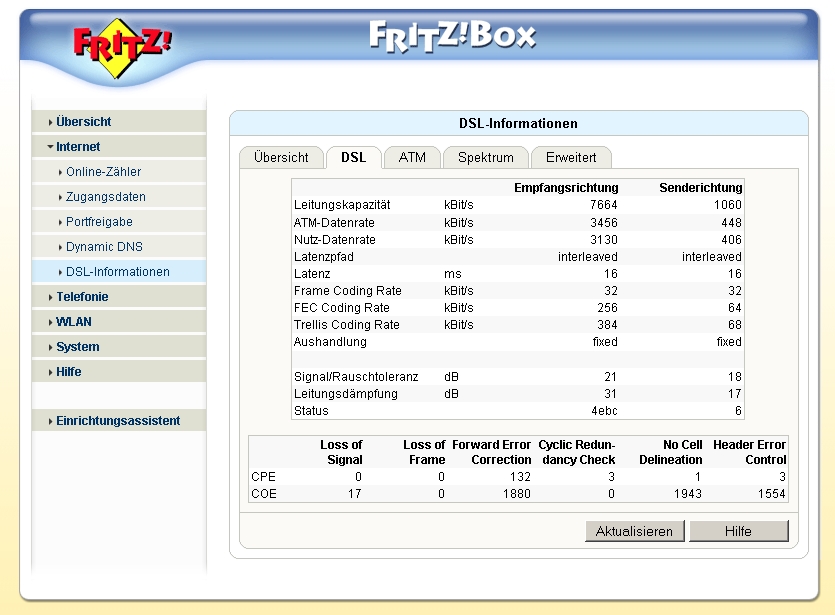Expand the Hilfe sidebar section arrow
The height and width of the screenshot is (615, 835).
click(x=51, y=372)
